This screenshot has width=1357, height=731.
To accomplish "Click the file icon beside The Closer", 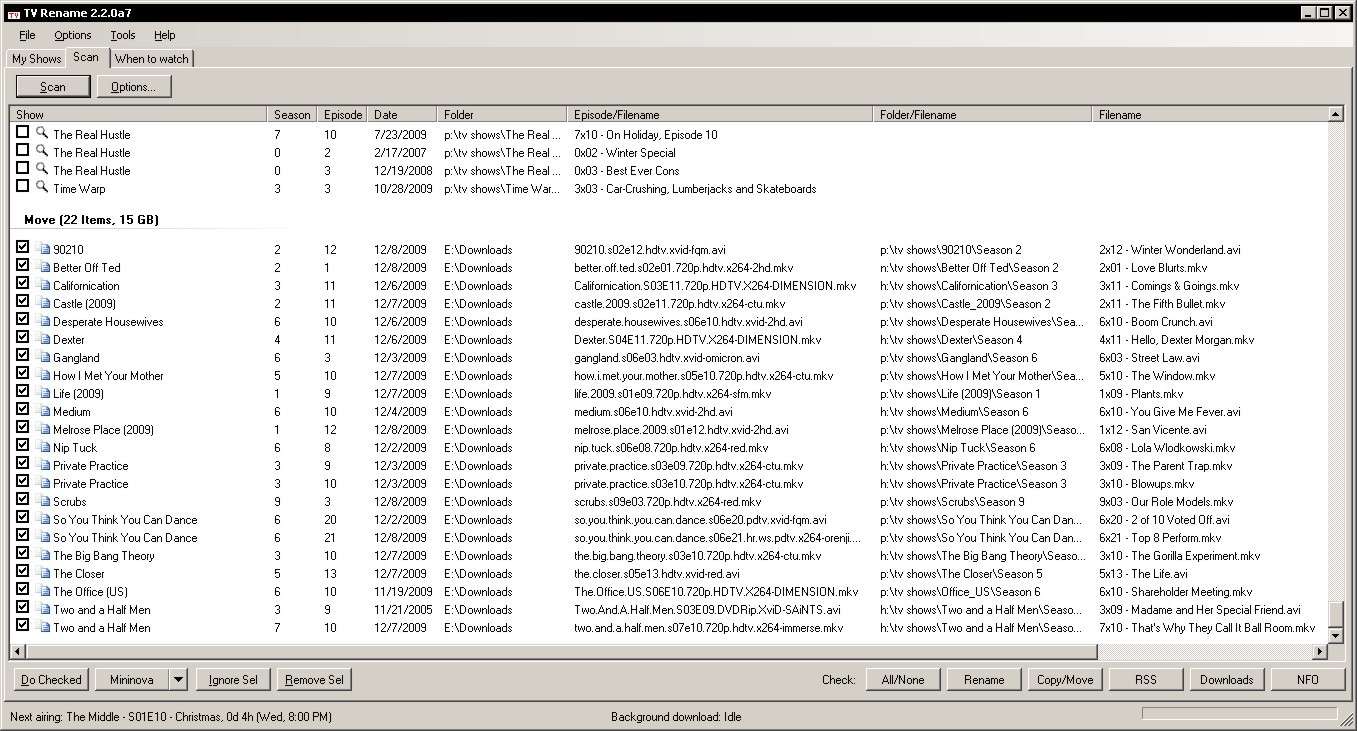I will coord(44,573).
